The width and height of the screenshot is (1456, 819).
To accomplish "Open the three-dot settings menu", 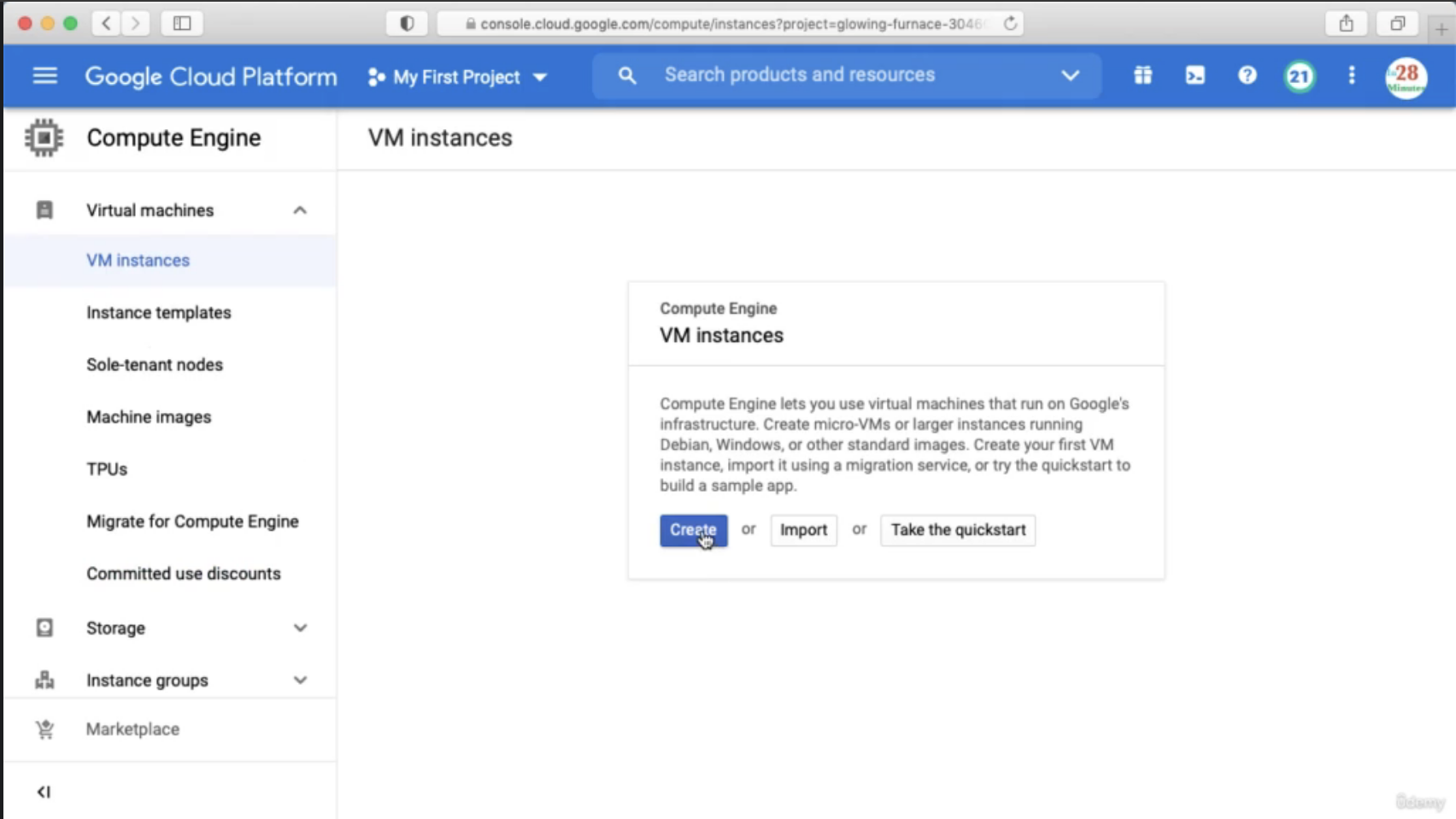I will (x=1351, y=75).
